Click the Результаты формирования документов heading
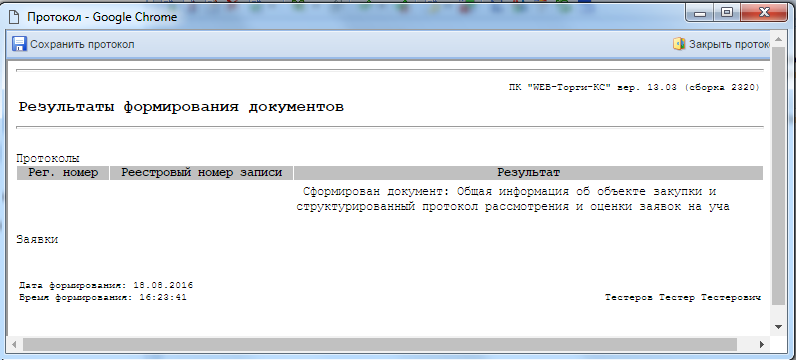 (x=181, y=108)
